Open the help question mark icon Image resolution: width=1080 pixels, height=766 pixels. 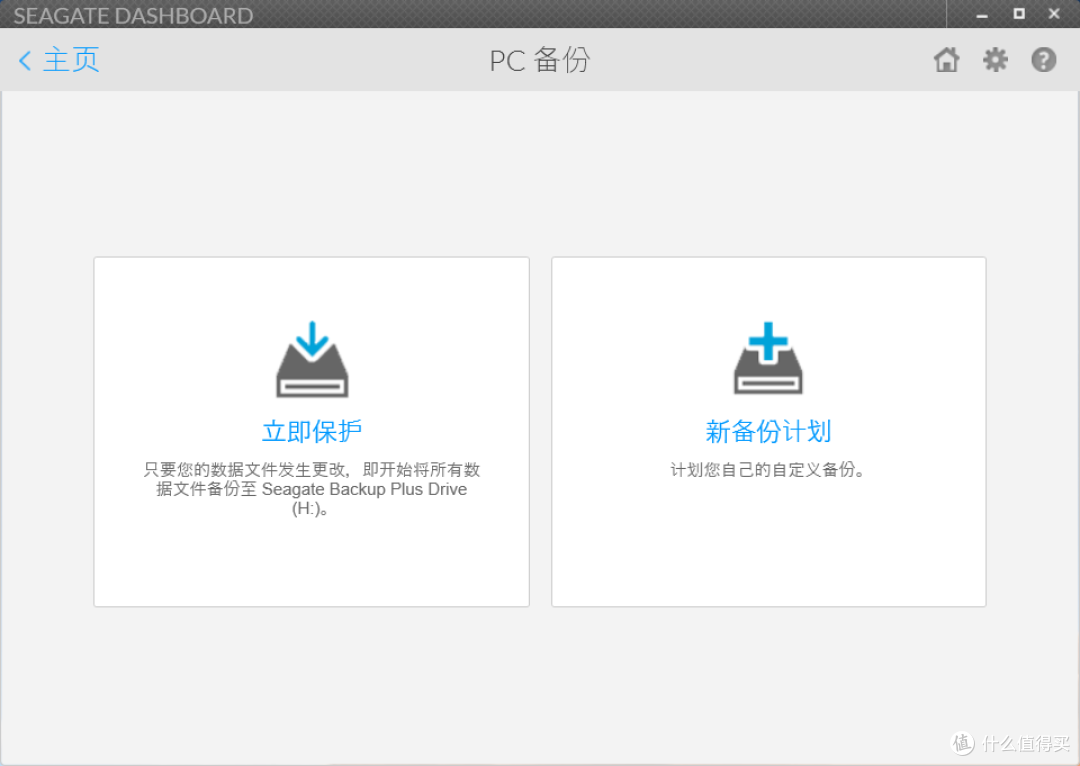pos(1043,60)
